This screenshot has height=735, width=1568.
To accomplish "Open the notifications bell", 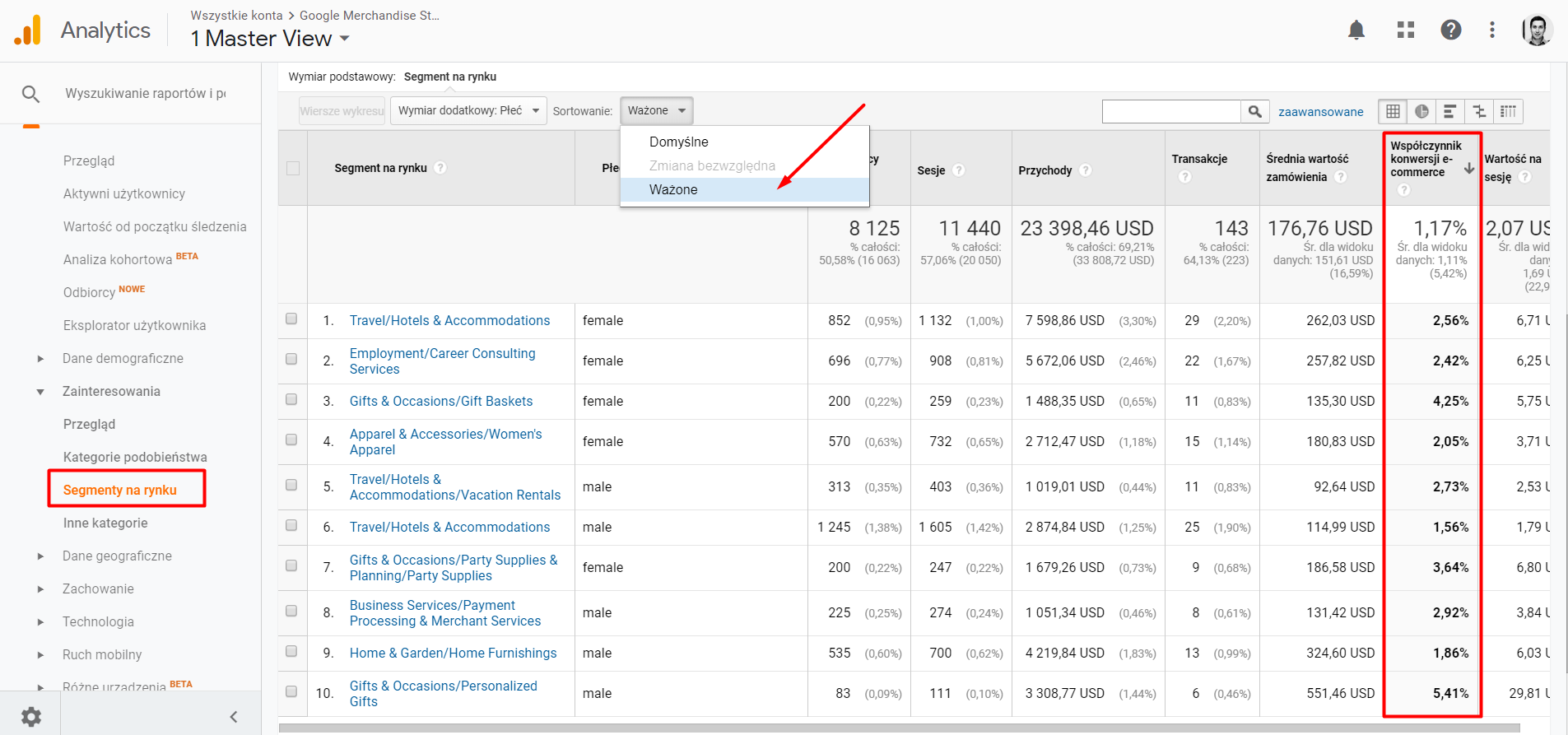I will (1356, 30).
